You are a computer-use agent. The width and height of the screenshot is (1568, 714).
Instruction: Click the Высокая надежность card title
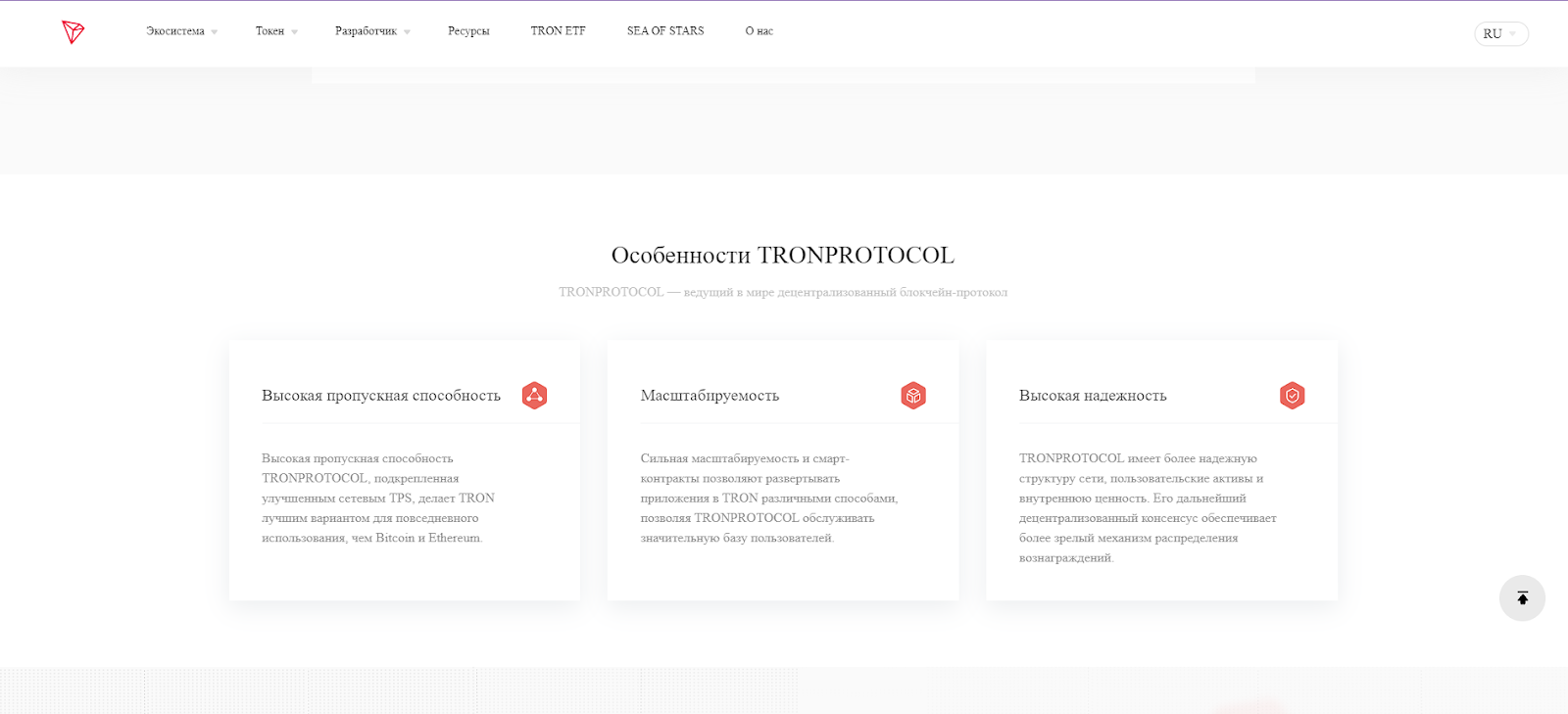click(1093, 396)
